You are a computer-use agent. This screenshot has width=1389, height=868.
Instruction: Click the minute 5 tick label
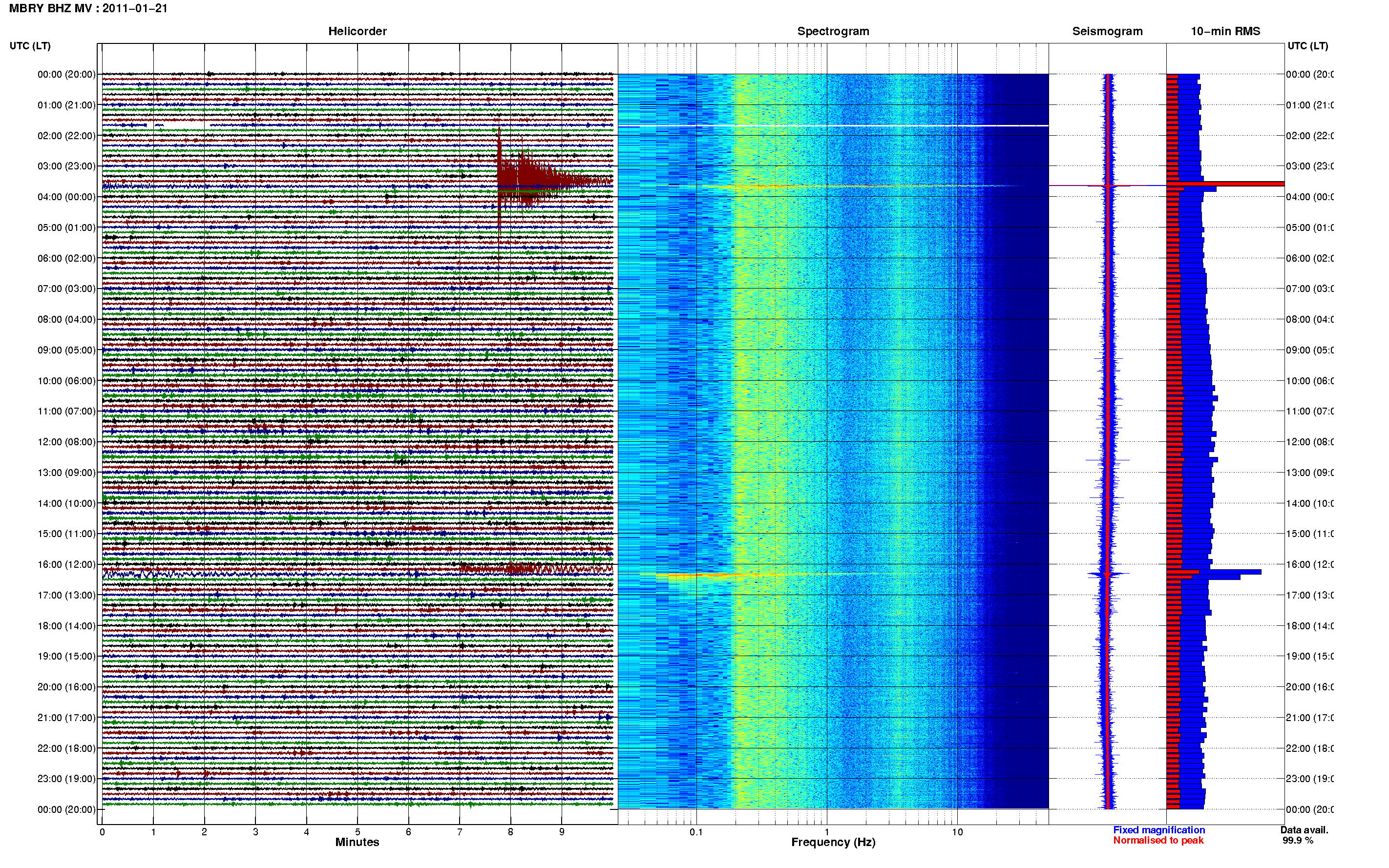357,832
